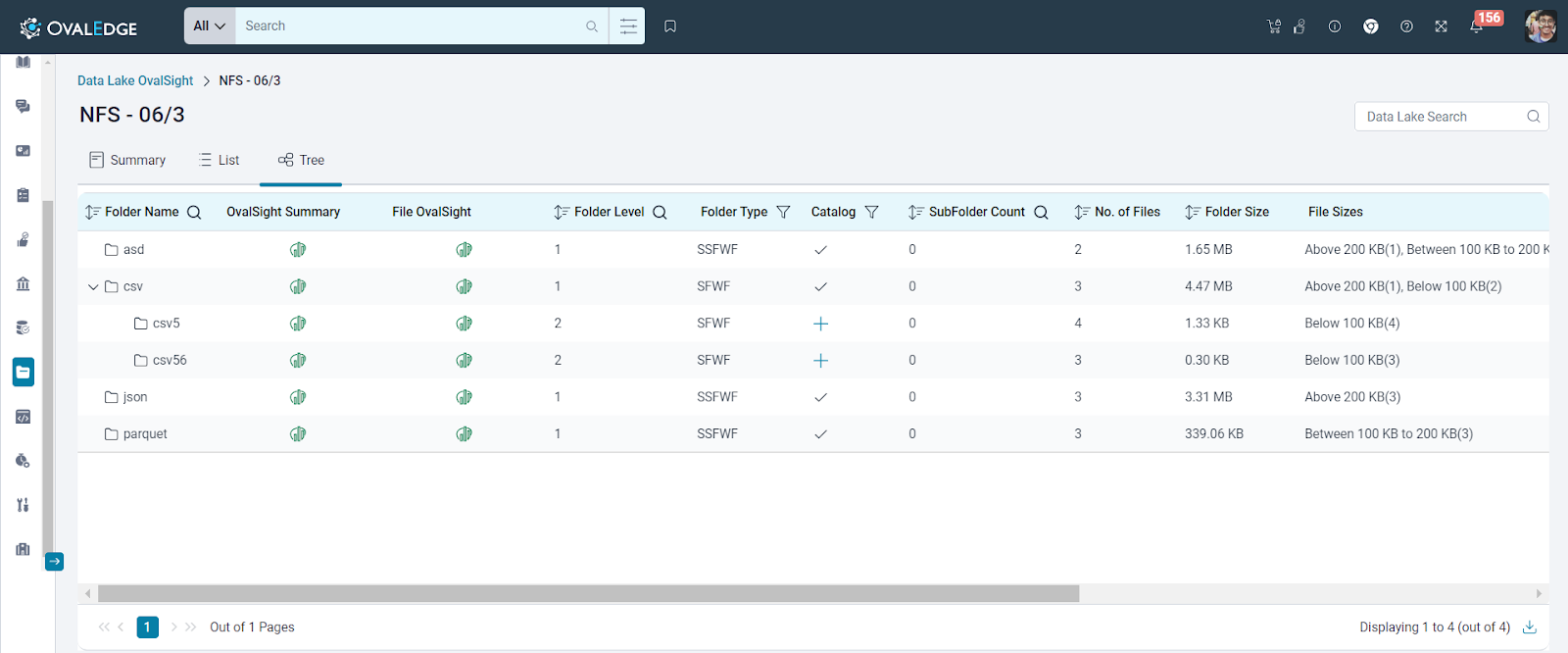Follow the Data Lake OvalSight breadcrumb link
This screenshot has height=653, width=1568.
pos(135,80)
